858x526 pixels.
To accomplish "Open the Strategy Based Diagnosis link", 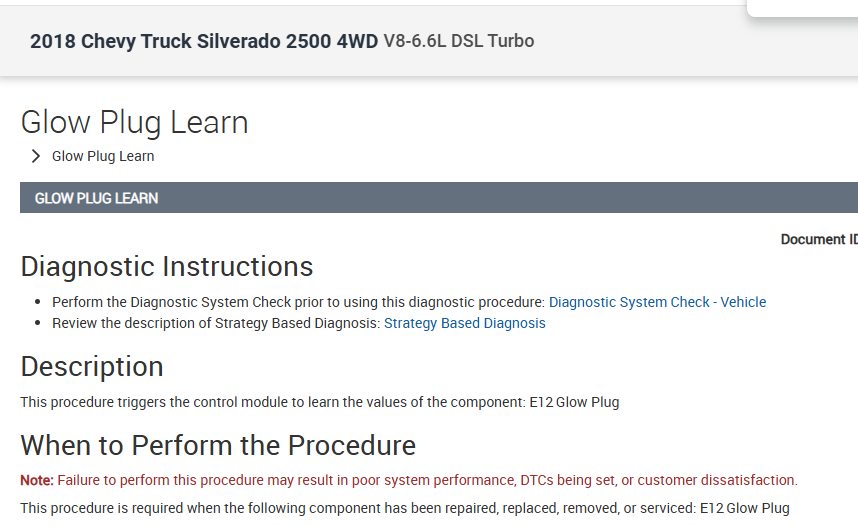I will pyautogui.click(x=464, y=323).
